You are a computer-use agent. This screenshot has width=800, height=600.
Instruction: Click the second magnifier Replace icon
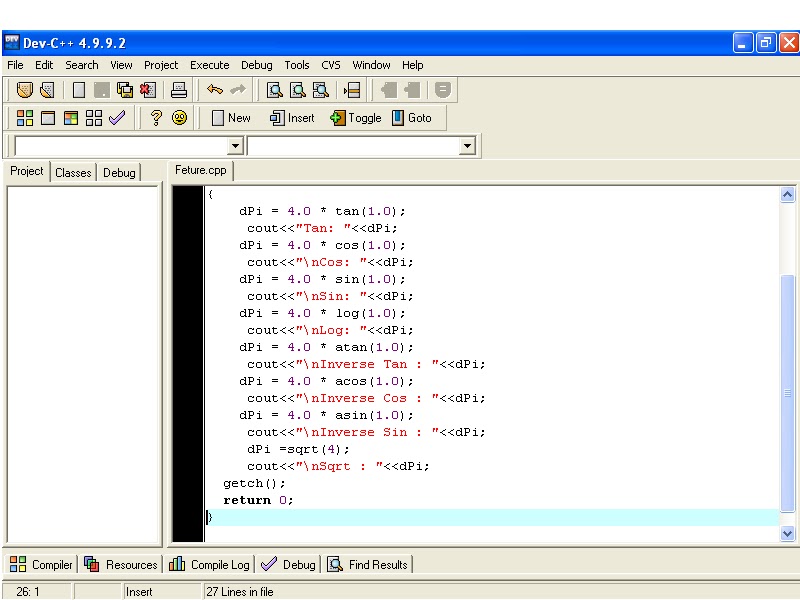(x=297, y=90)
